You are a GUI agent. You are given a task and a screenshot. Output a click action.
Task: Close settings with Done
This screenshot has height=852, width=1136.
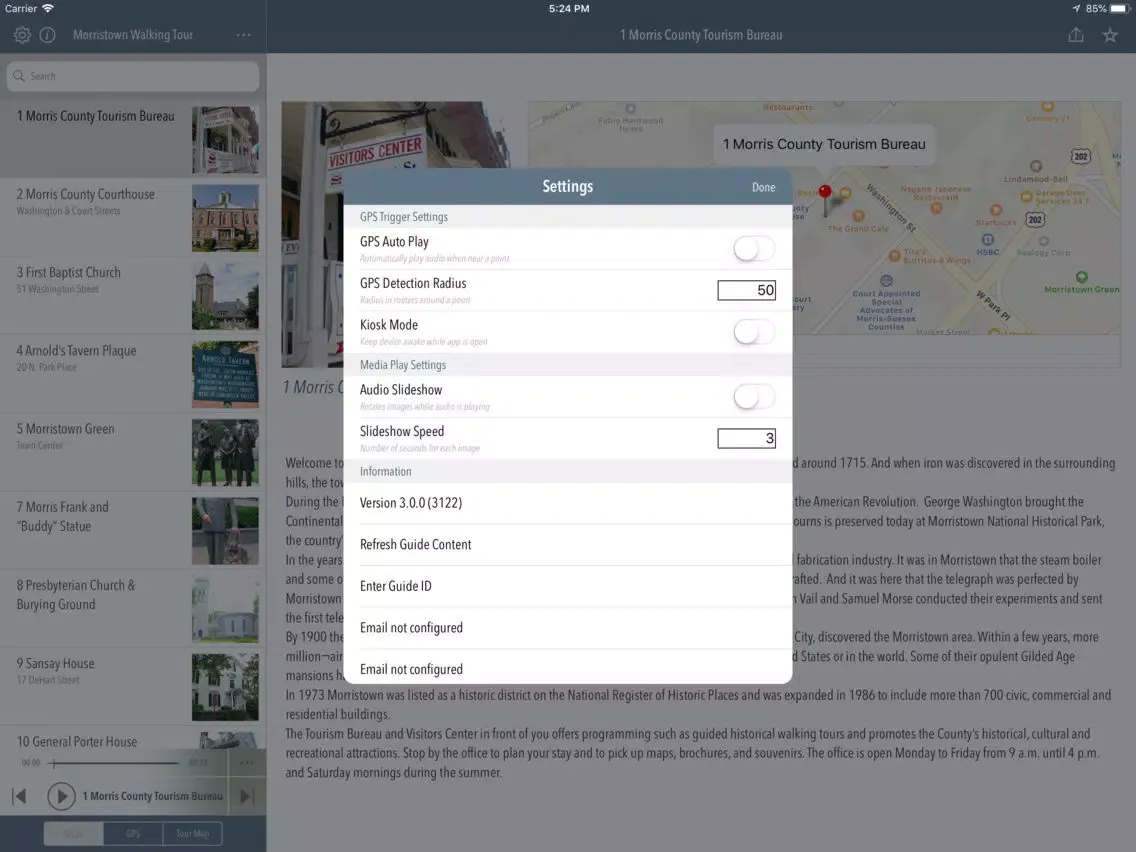763,187
